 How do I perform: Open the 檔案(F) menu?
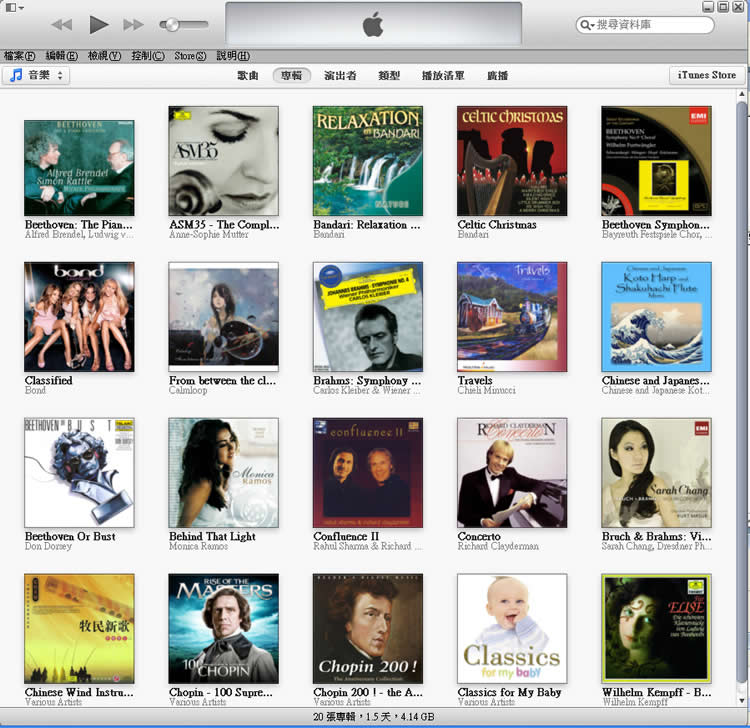[20, 56]
